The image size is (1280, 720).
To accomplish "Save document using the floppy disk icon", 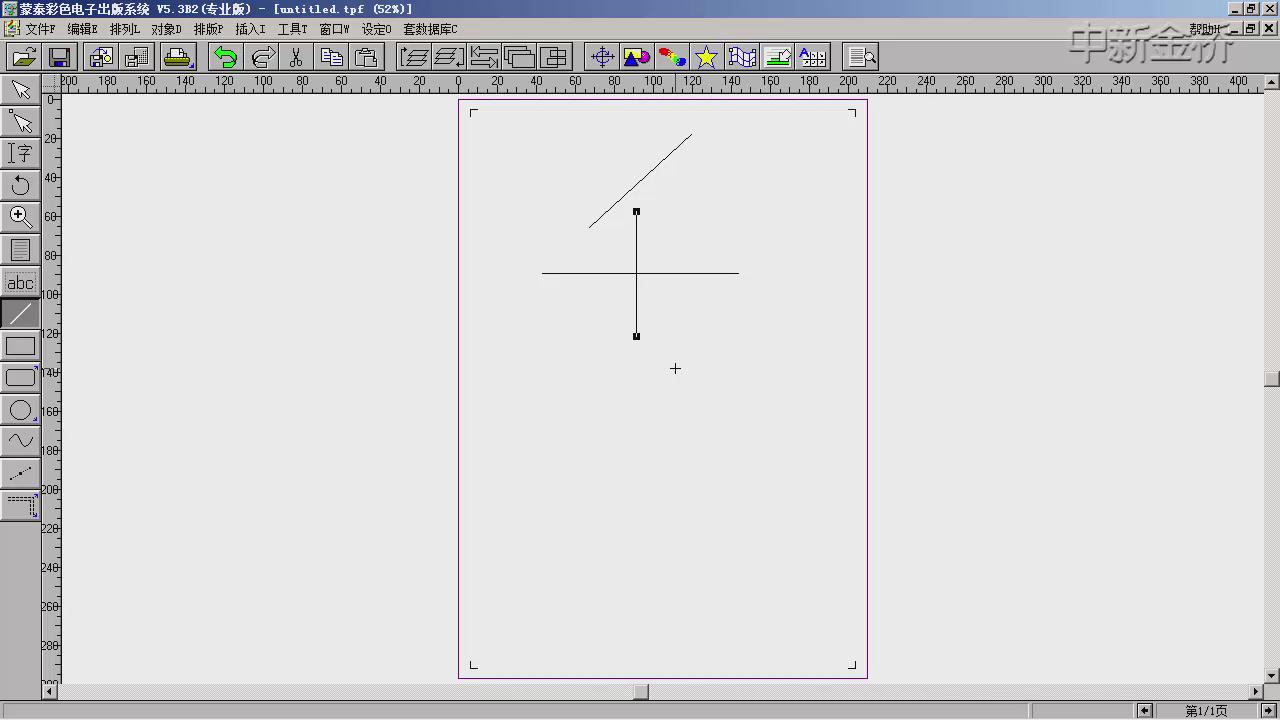I will [x=59, y=57].
